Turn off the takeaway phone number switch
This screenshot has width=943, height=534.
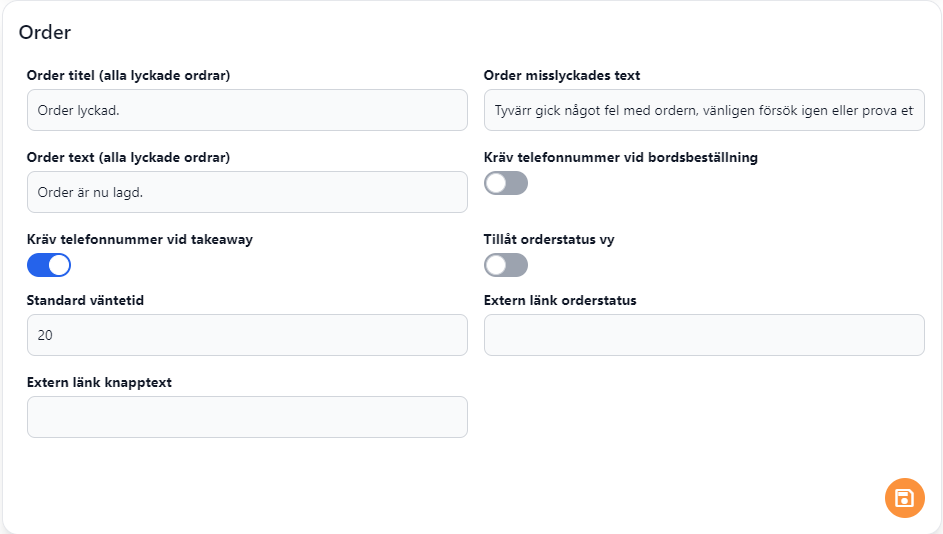[49, 265]
